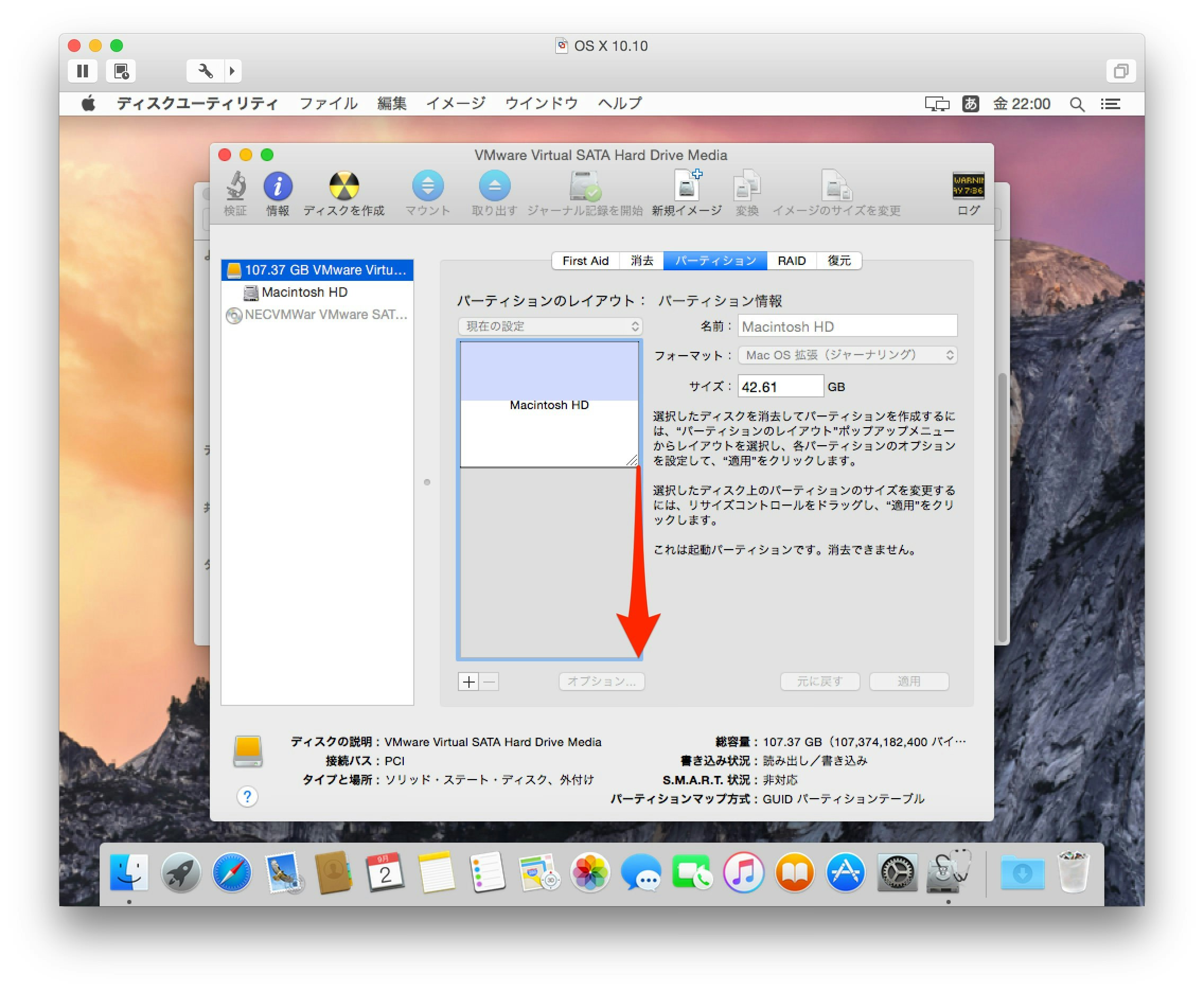The height and width of the screenshot is (991, 1204).
Task: Open the 現在の設定 partition layout menu
Action: click(550, 326)
